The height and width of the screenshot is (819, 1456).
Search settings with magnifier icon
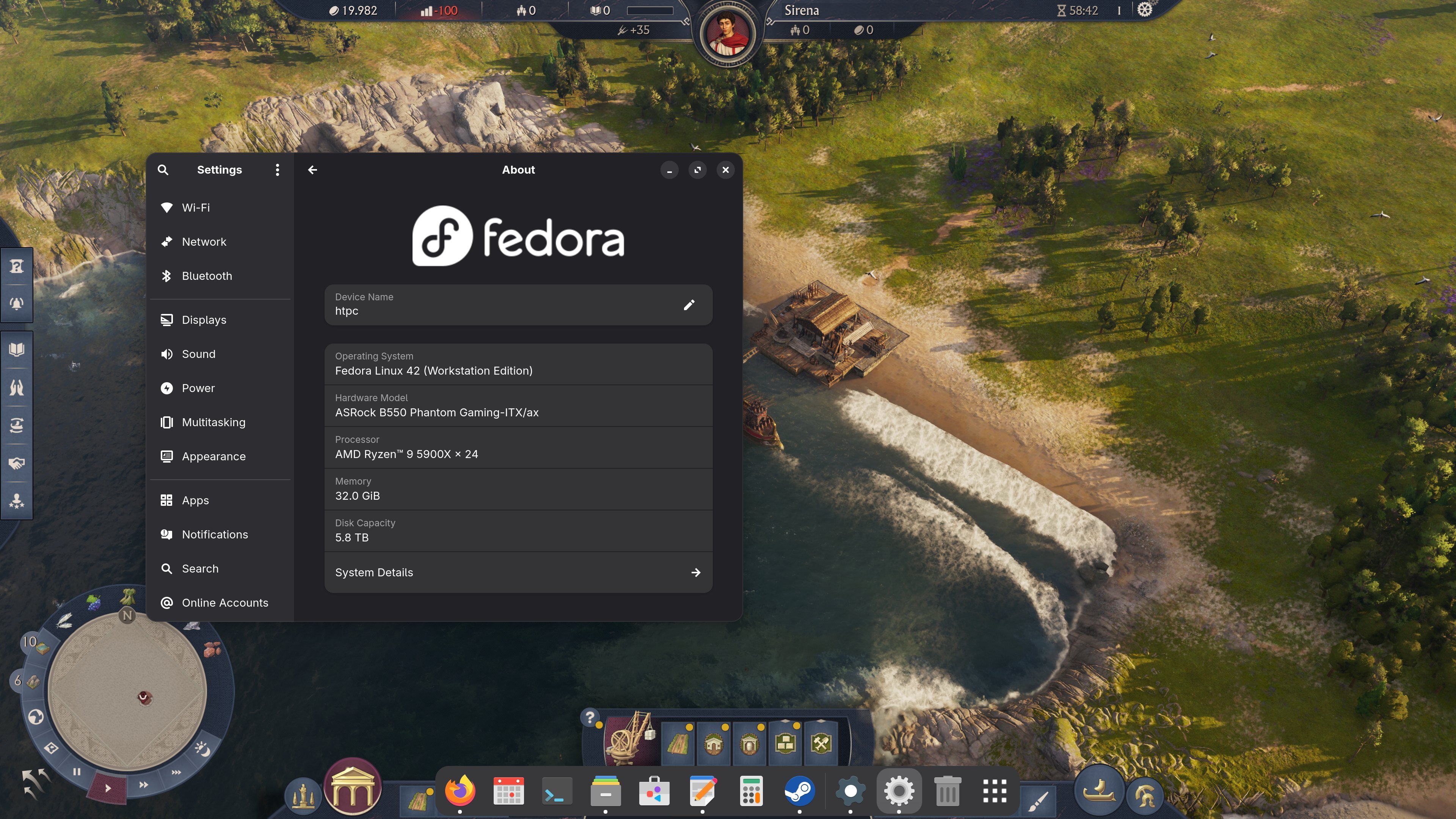163,169
